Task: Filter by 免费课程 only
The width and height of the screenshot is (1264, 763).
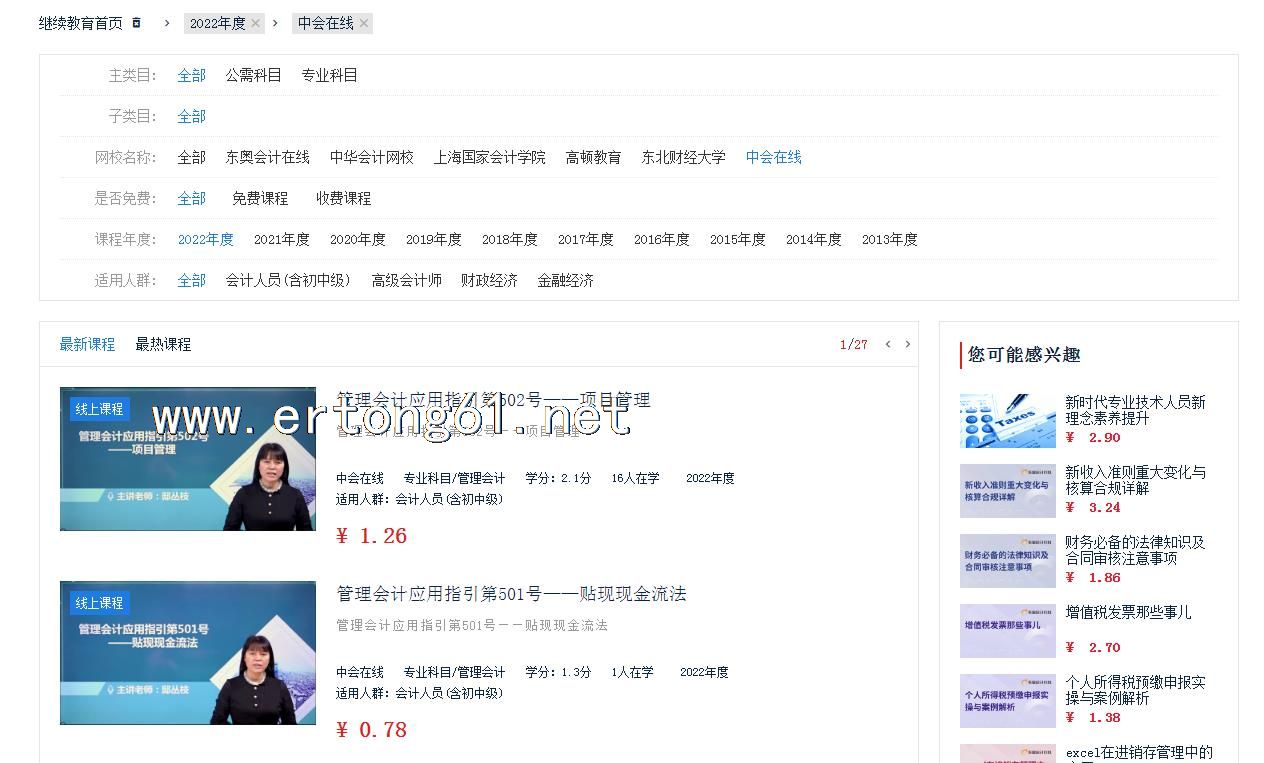Action: pyautogui.click(x=260, y=198)
